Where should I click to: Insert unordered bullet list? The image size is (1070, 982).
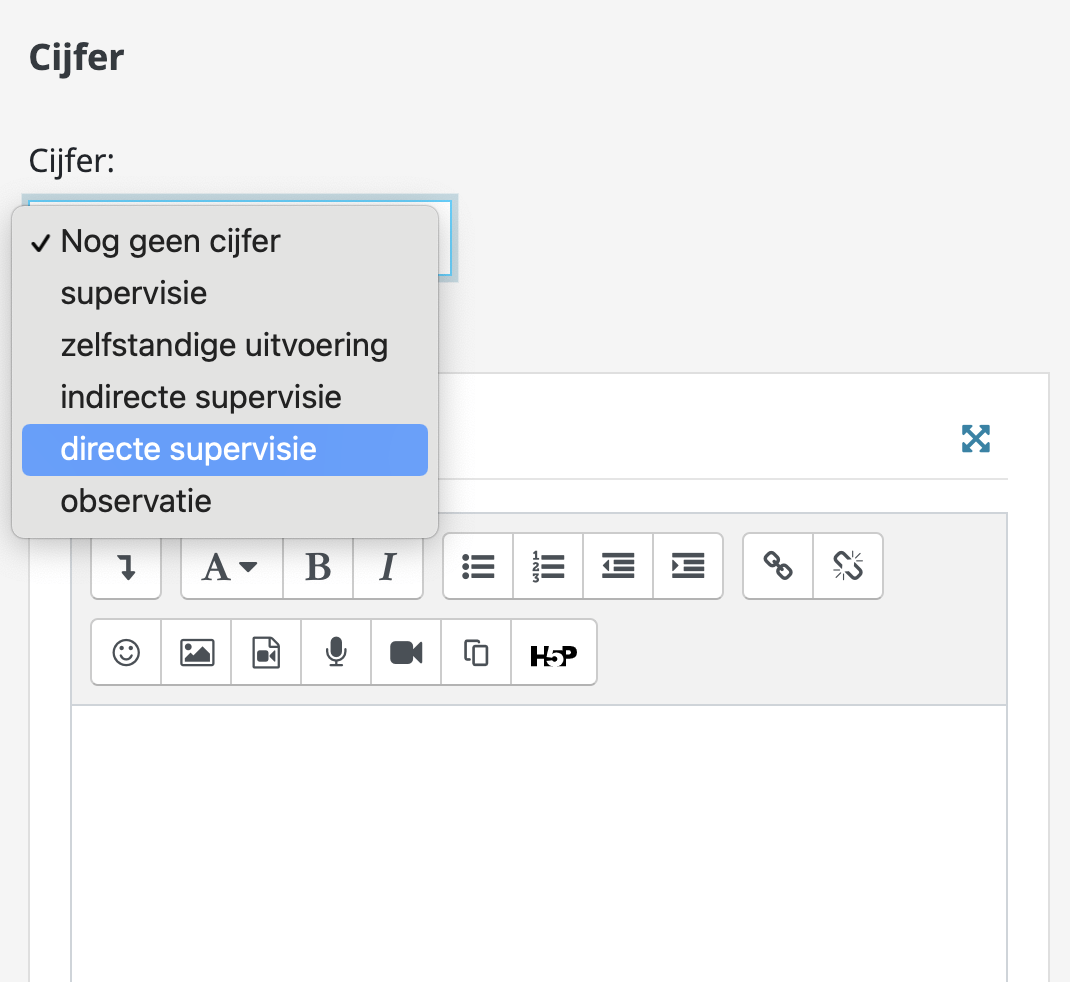[478, 566]
